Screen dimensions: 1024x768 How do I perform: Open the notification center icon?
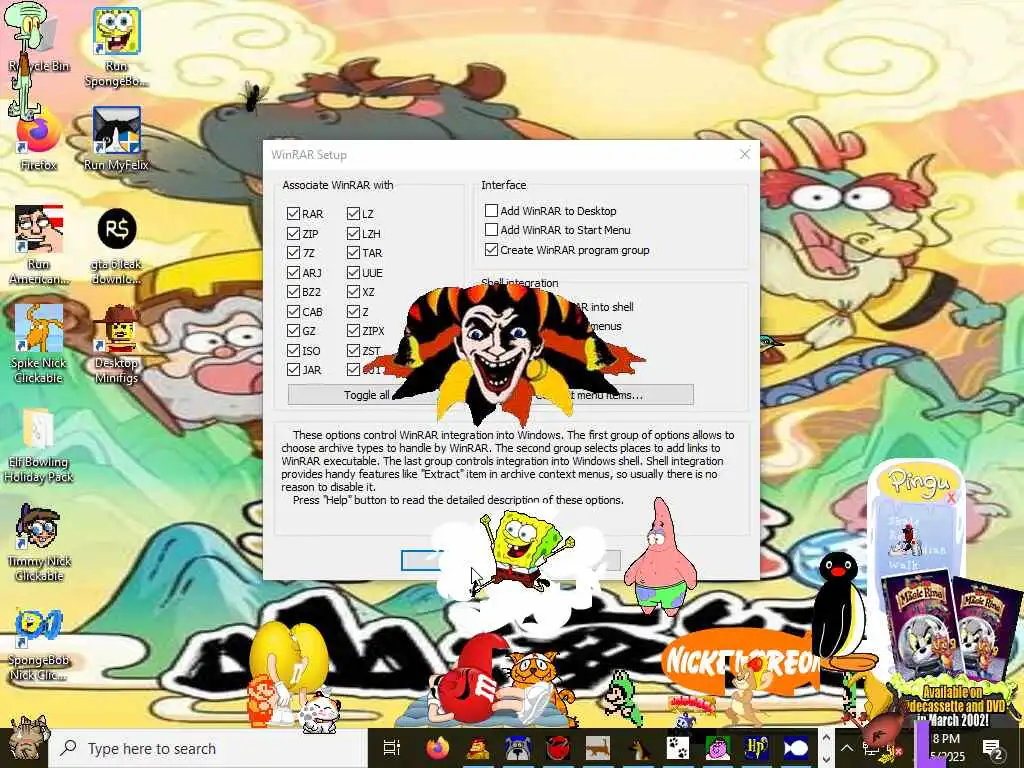(993, 748)
